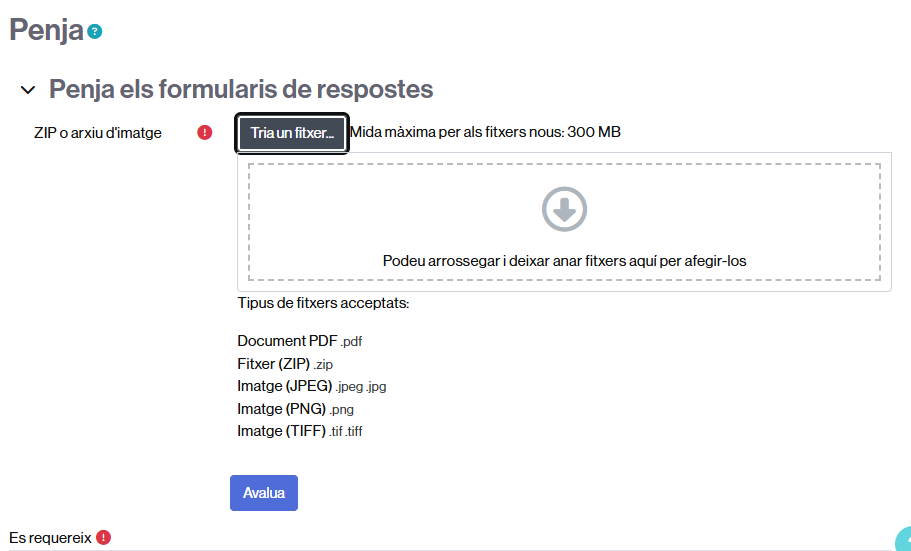Click the 'Penja' page title
This screenshot has width=911, height=551.
point(46,31)
